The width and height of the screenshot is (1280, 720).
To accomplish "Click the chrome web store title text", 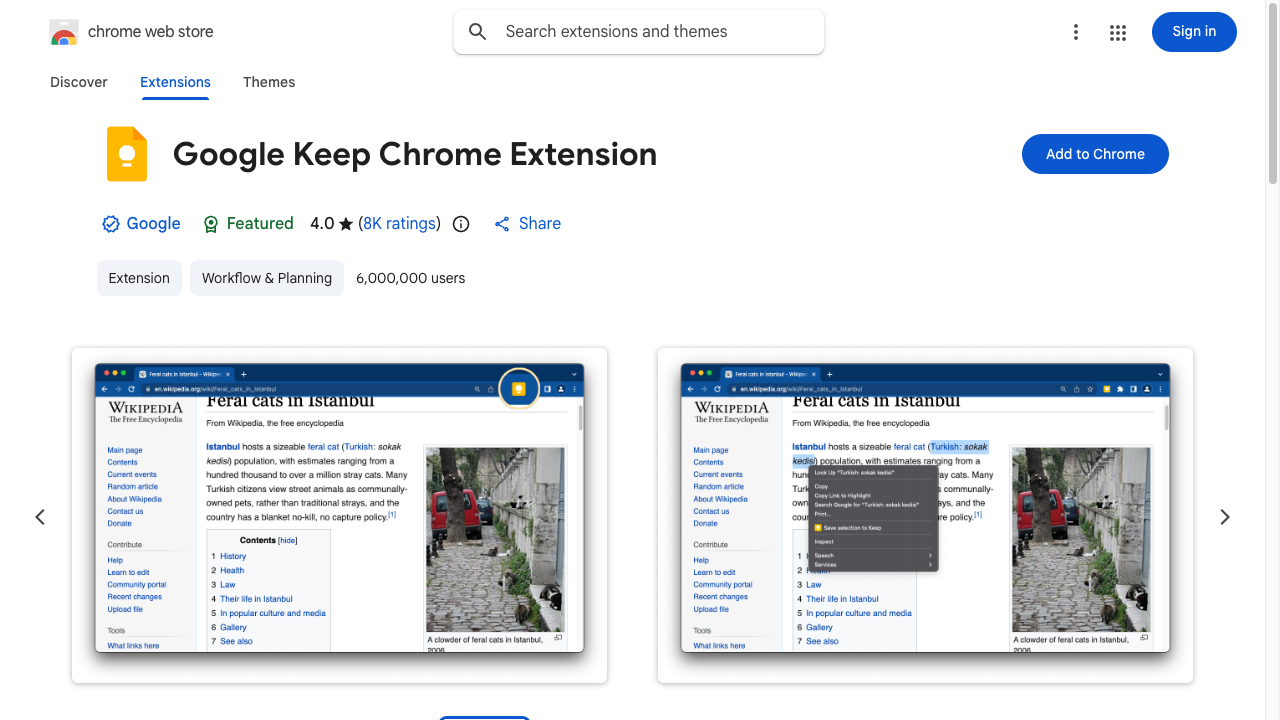I will 151,32.
